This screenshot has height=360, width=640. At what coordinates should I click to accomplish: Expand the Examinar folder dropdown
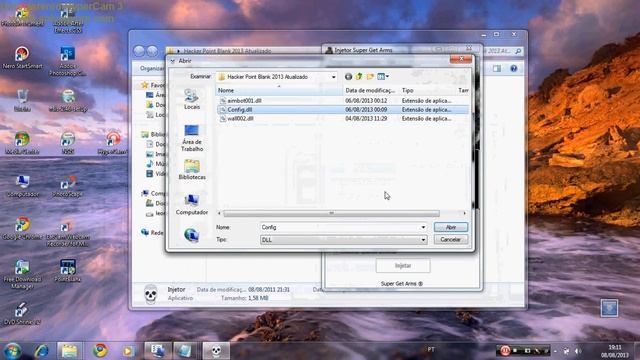point(333,77)
